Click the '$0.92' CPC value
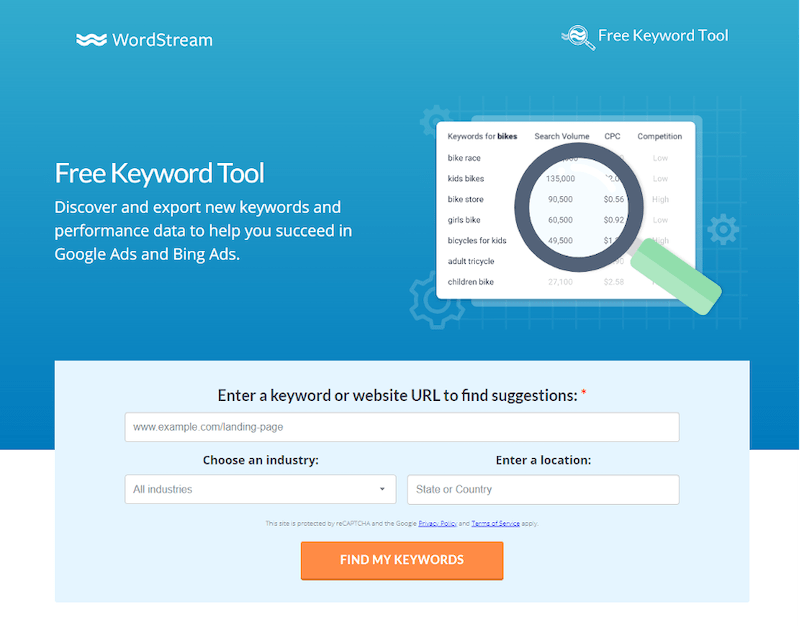Screen dimensions: 800x626 (x=614, y=220)
